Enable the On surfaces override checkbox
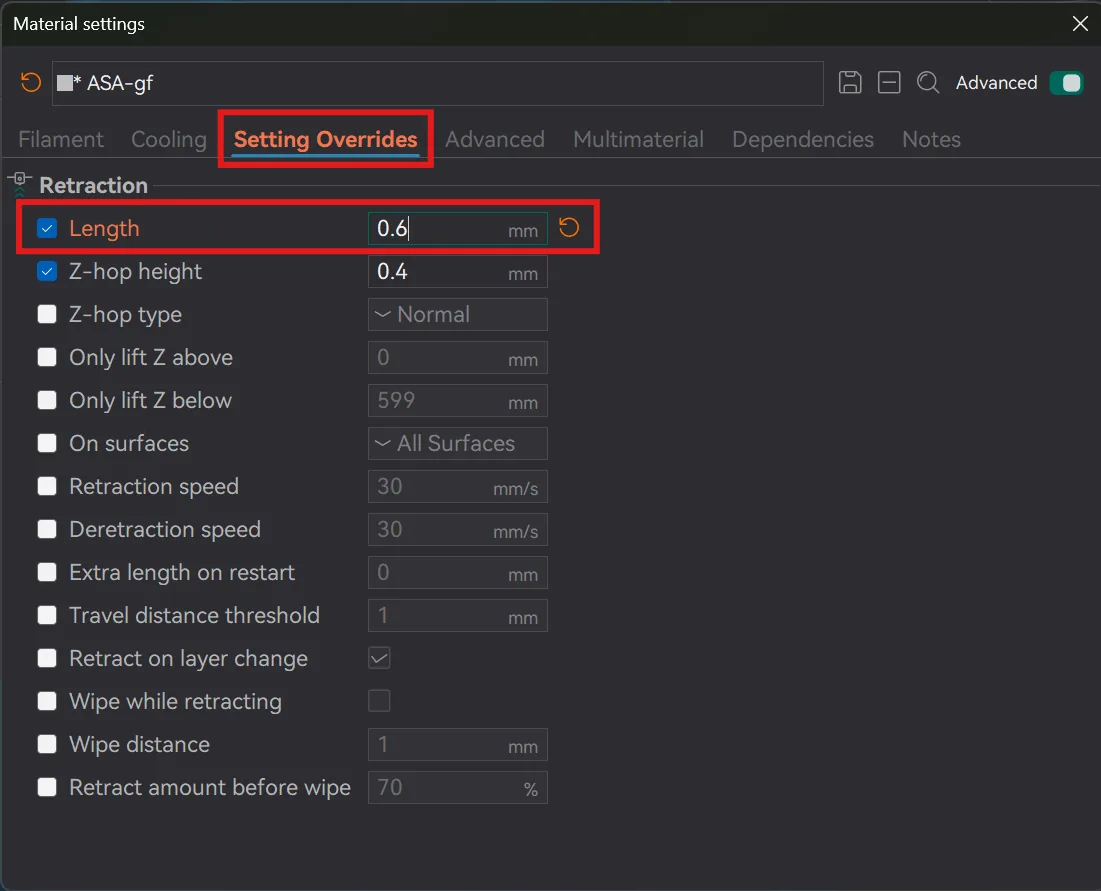 pos(47,443)
